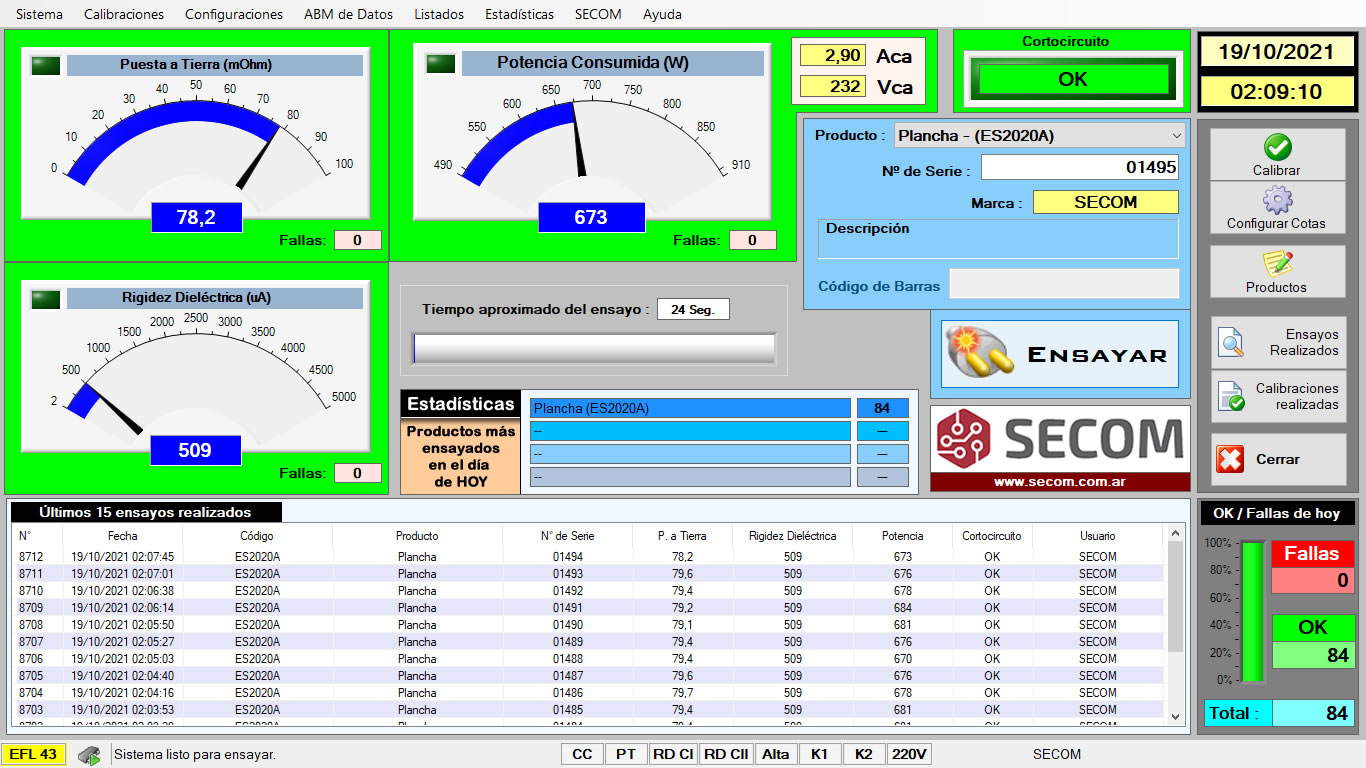Viewport: 1366px width, 768px height.
Task: Click the red X Cerrar icon
Action: coord(1230,459)
